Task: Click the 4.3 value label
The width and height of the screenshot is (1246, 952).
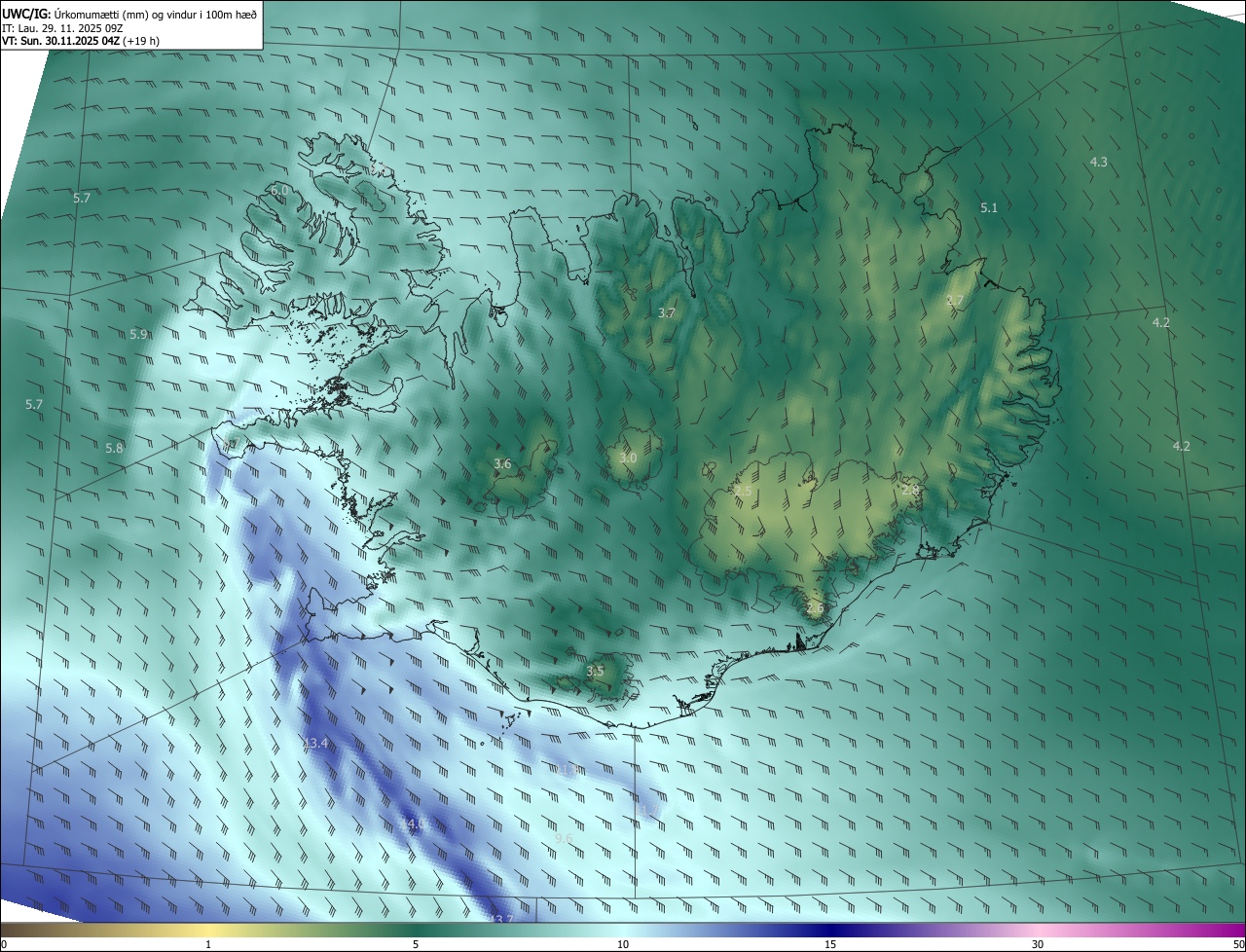Action: coord(1098,162)
